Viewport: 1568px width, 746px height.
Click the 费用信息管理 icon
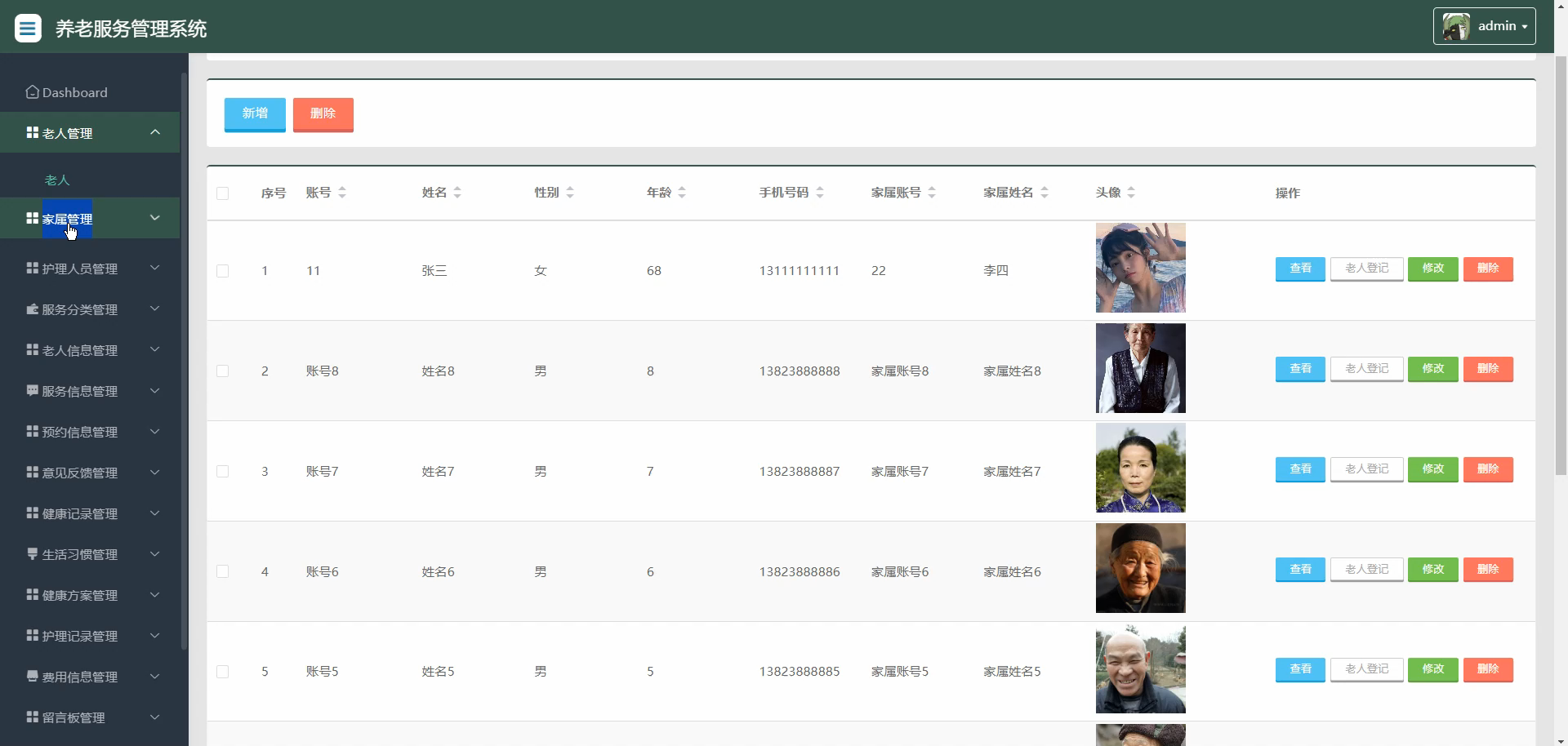[x=33, y=676]
